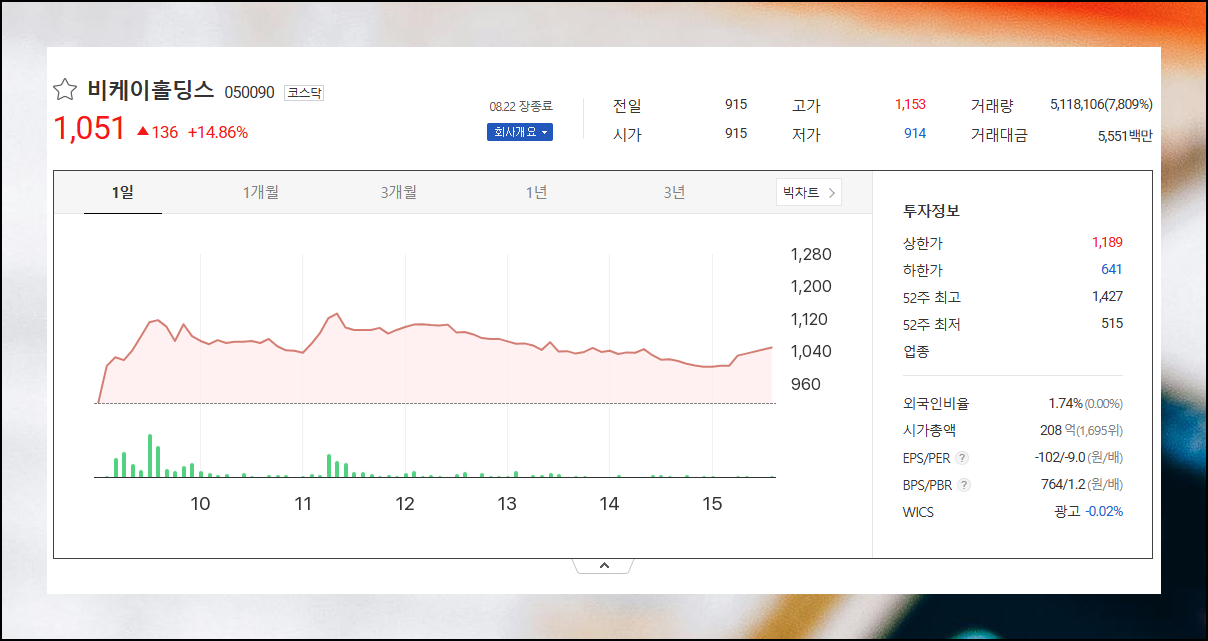The width and height of the screenshot is (1208, 641).
Task: Switch to the 3개월 chart tab
Action: coord(399,192)
